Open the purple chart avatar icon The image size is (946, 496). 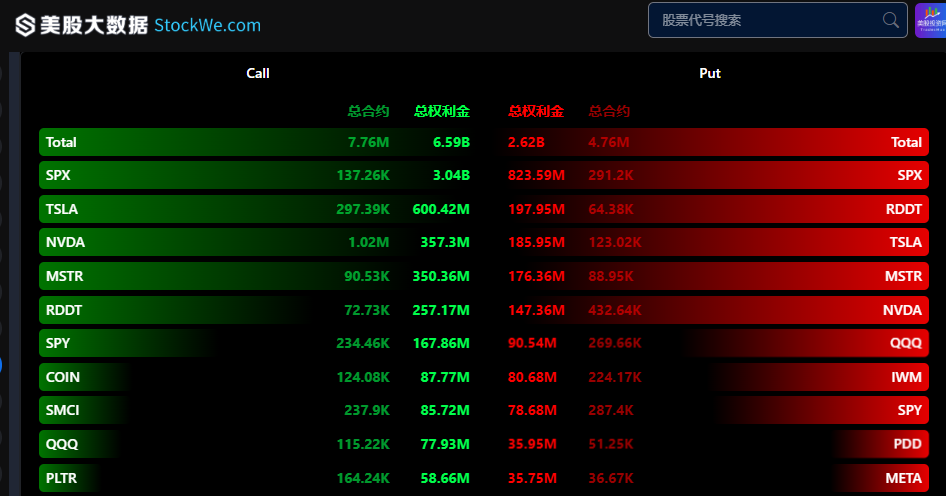930,21
